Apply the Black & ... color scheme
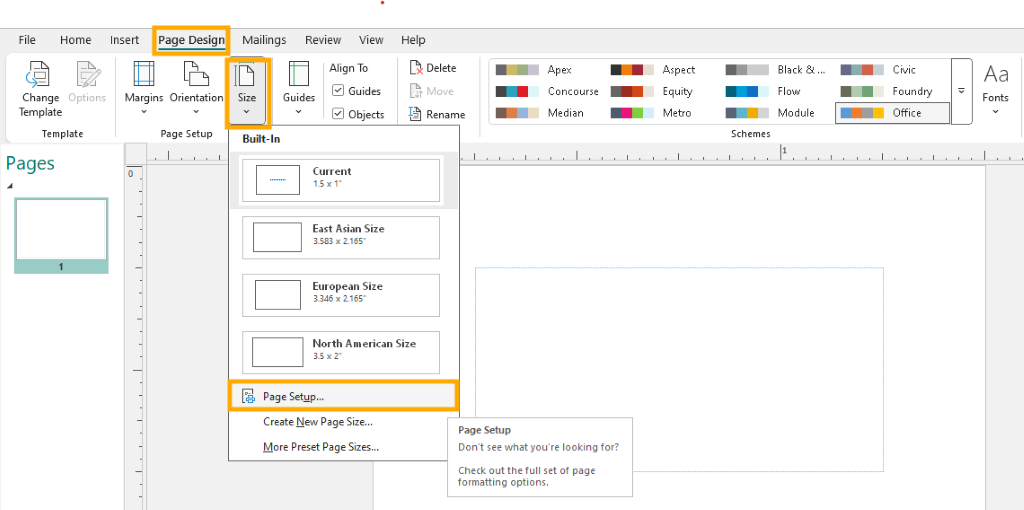 coord(777,70)
